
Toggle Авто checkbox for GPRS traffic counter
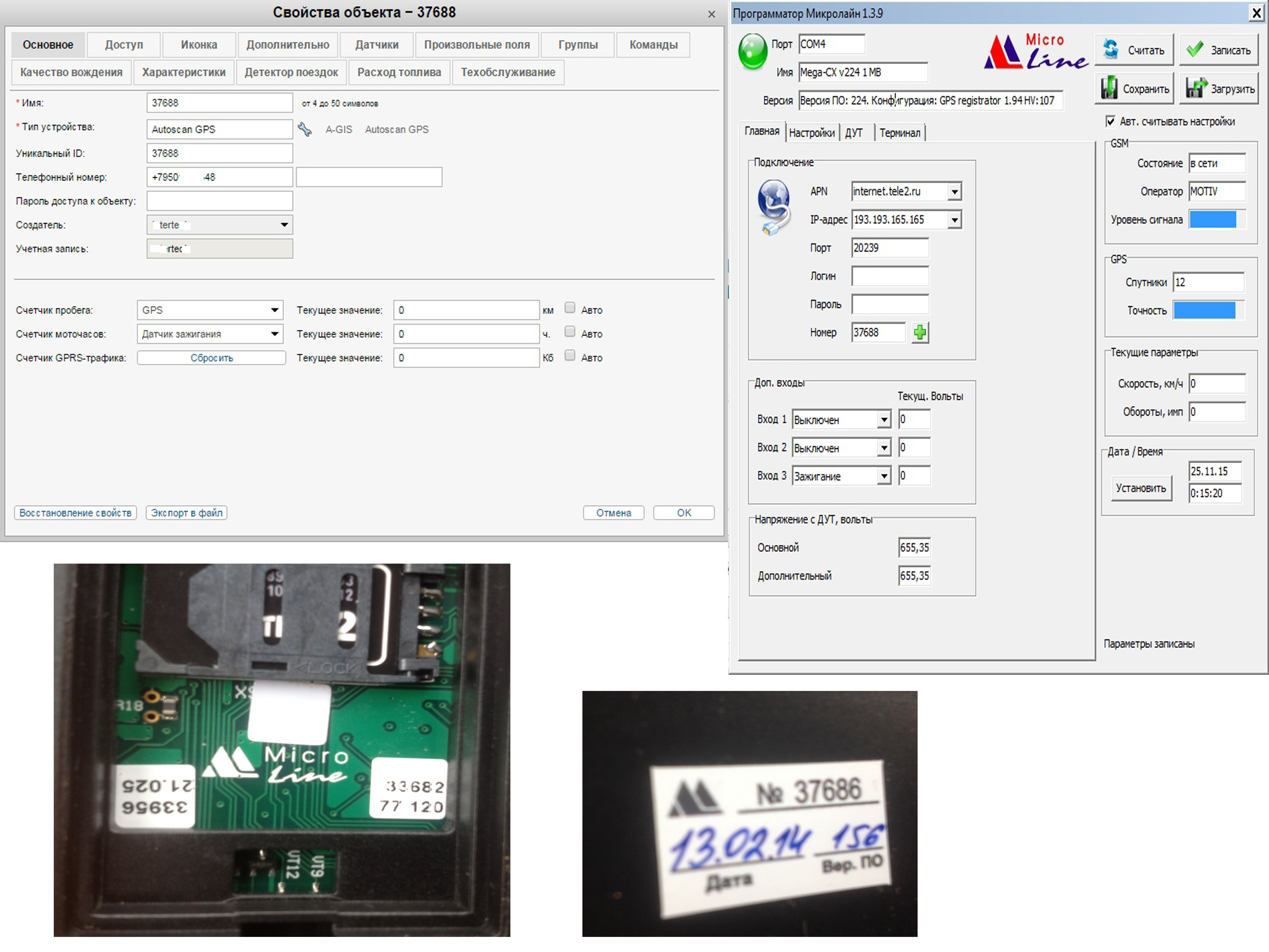[x=569, y=356]
